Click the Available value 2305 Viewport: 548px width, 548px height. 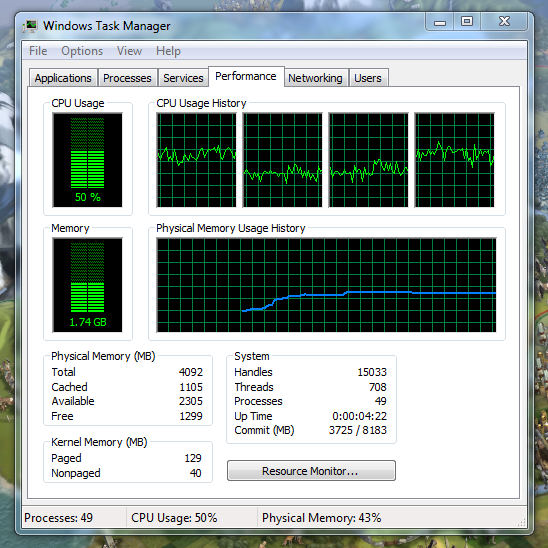click(x=191, y=401)
